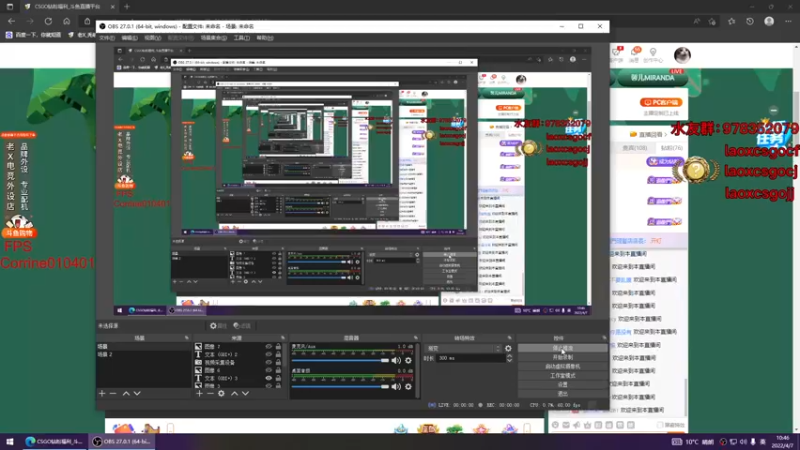
Task: Pop out the audio mixer dock header icon
Action: point(415,338)
